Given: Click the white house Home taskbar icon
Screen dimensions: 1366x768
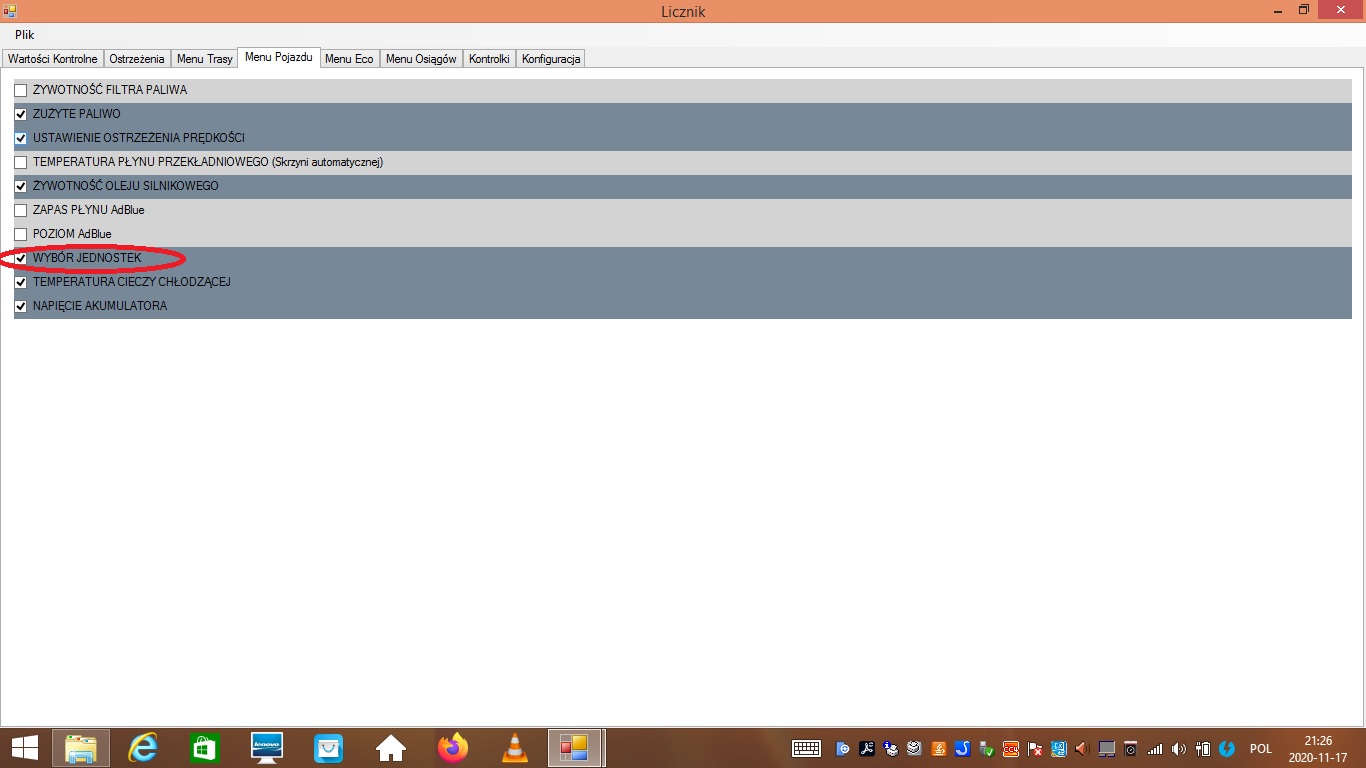Looking at the screenshot, I should pos(390,748).
